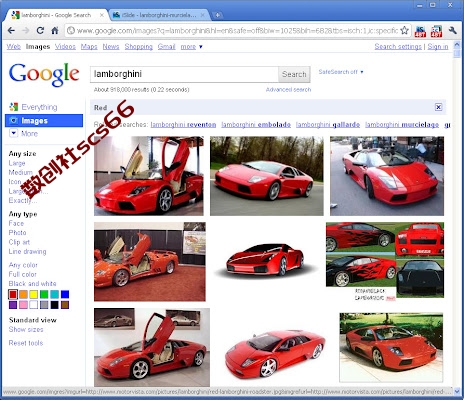Open the Advanced search link
This screenshot has height=400, width=464.
288,90
